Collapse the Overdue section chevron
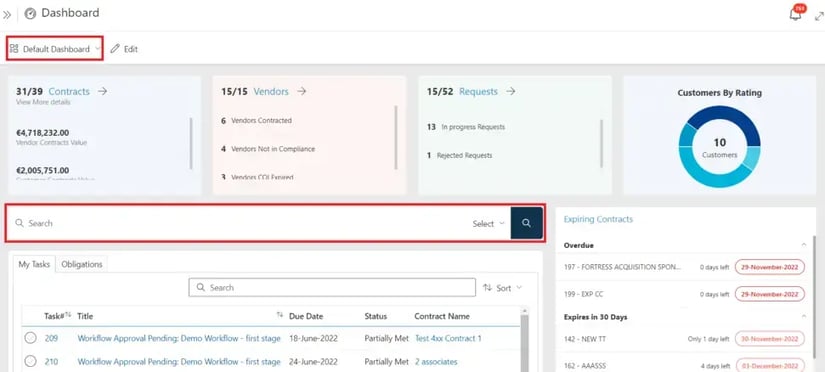 coord(803,245)
